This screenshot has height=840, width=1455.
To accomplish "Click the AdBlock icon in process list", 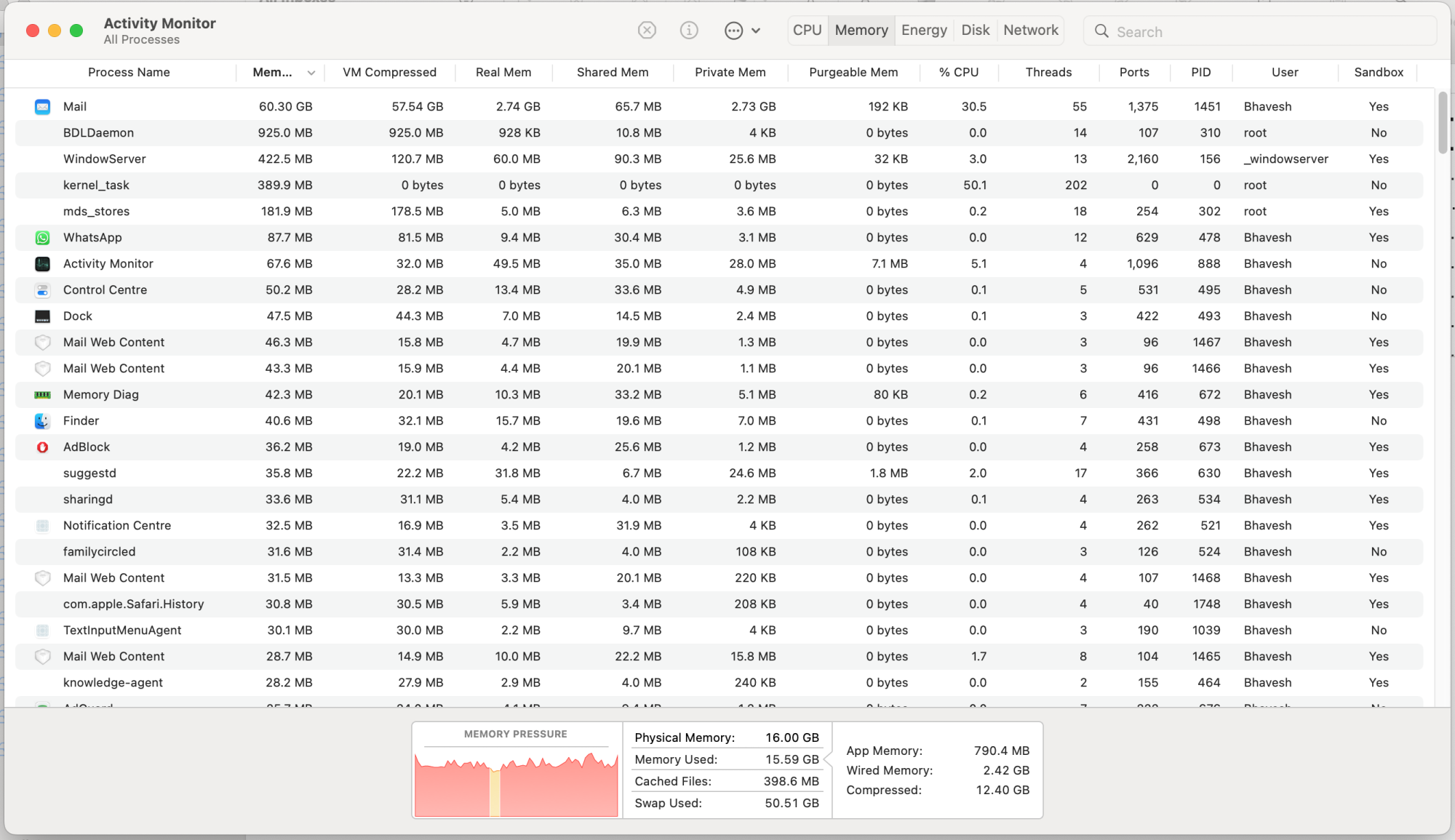I will 43,447.
